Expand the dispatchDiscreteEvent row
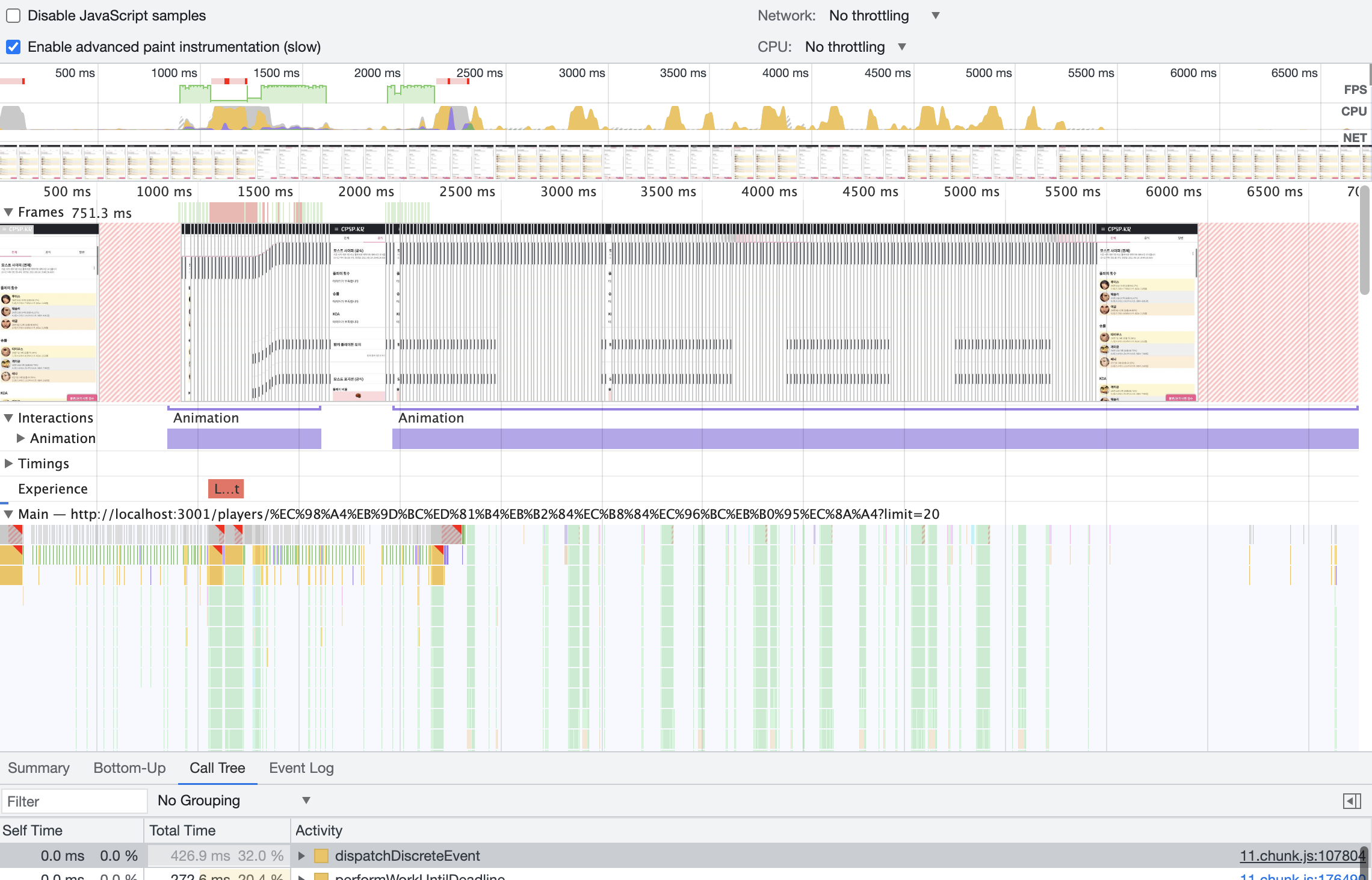Image resolution: width=1372 pixels, height=880 pixels. coord(301,855)
